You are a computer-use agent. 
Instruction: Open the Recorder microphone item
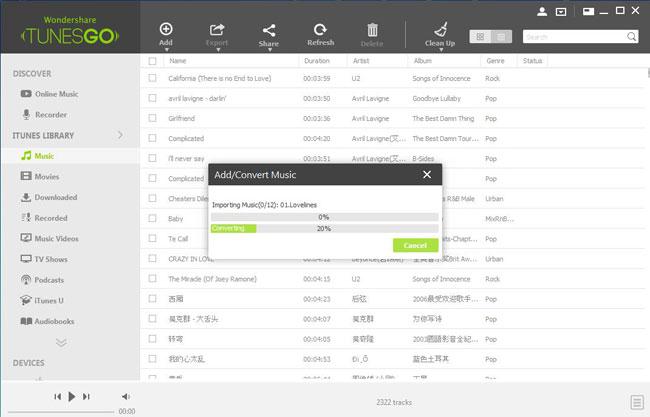click(x=44, y=114)
